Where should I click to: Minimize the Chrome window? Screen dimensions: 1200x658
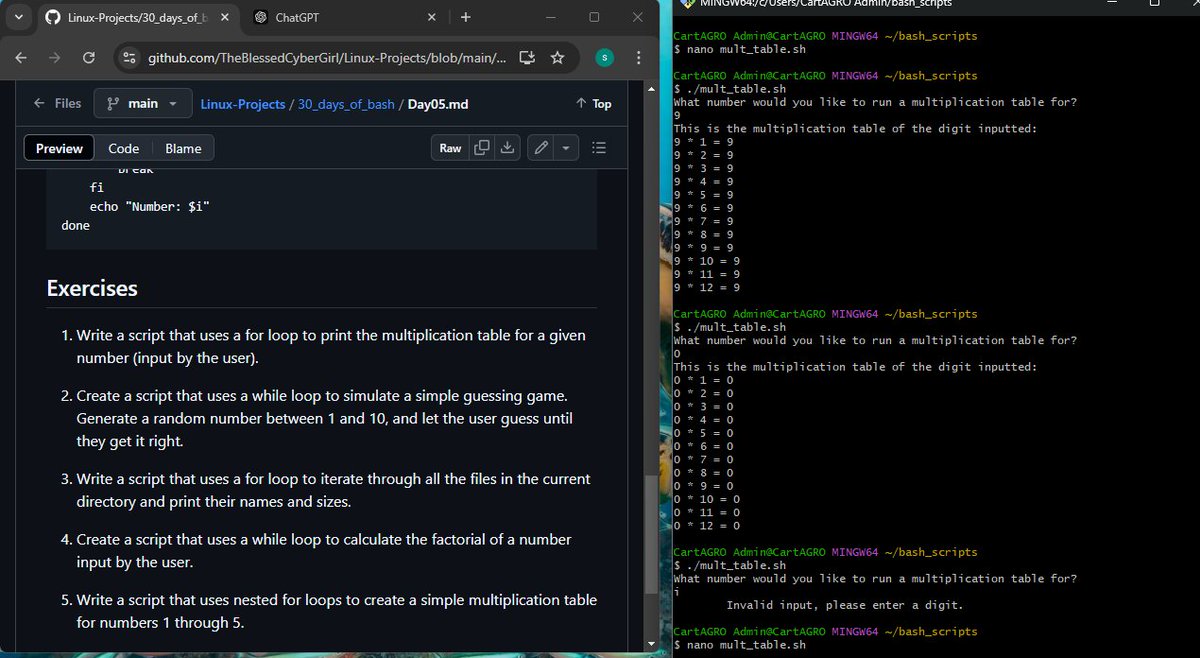(x=550, y=17)
